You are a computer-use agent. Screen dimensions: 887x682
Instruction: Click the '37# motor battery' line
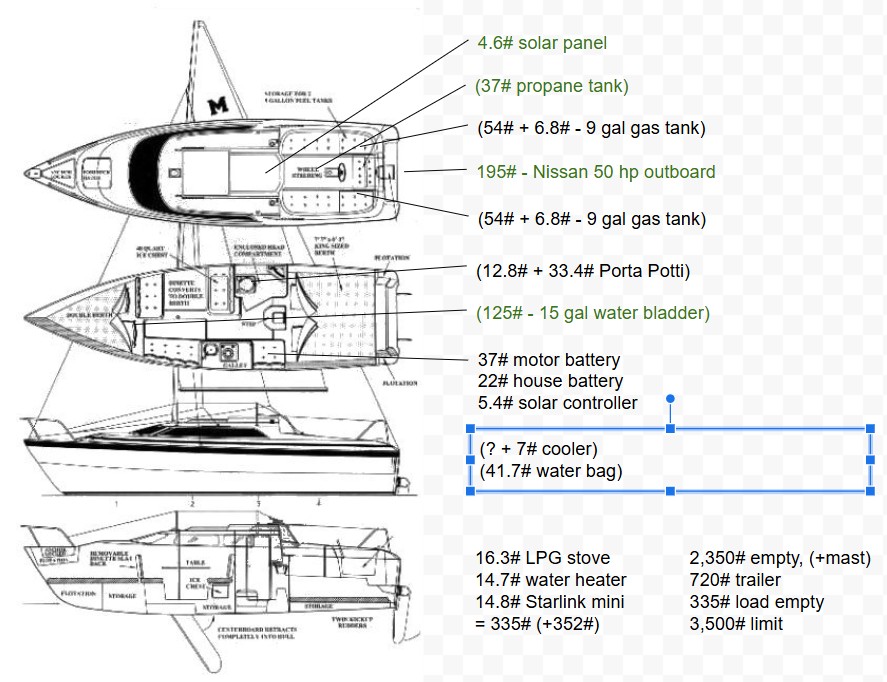(549, 360)
